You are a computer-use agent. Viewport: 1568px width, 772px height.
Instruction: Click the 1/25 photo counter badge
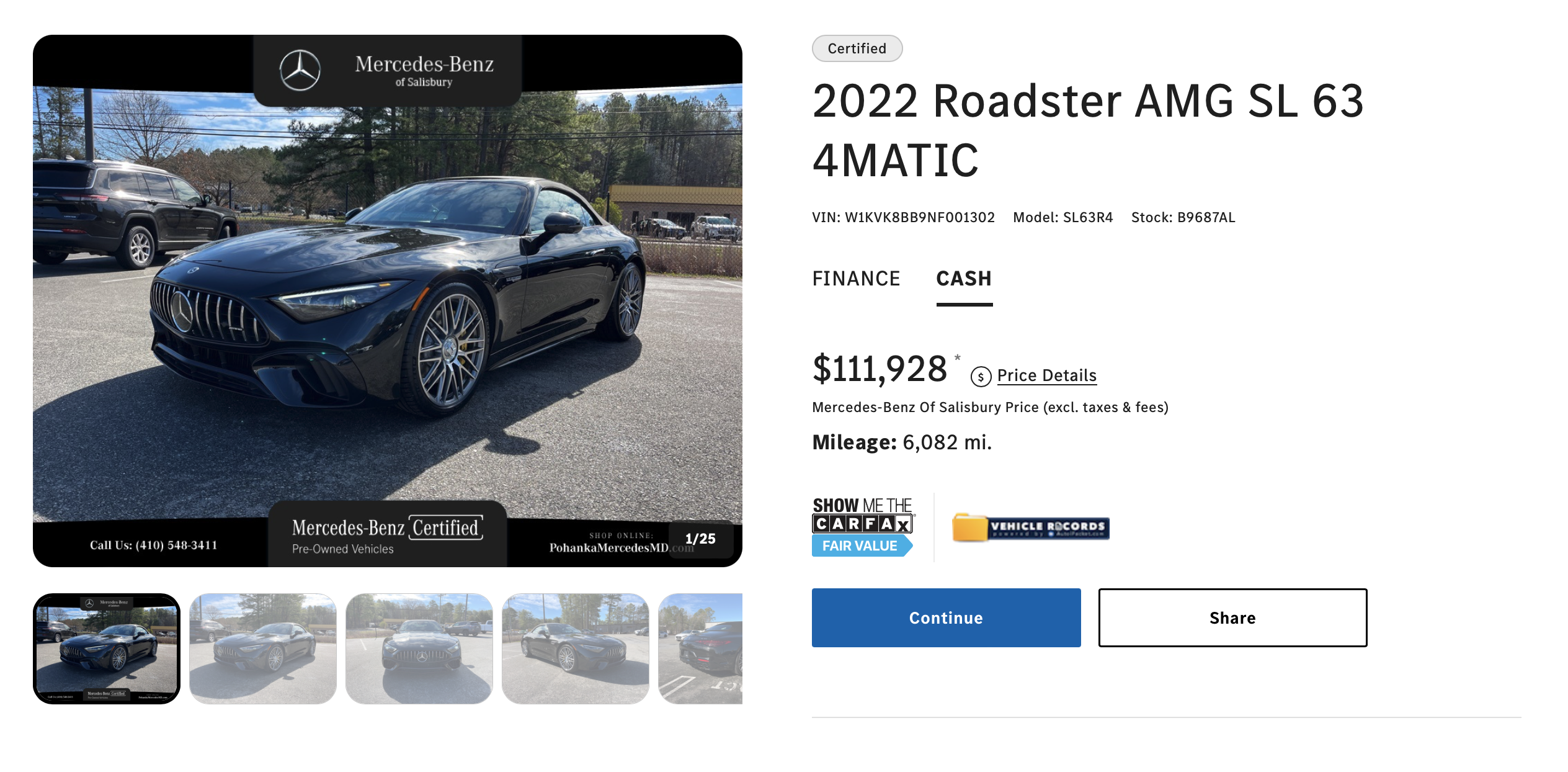pyautogui.click(x=700, y=539)
